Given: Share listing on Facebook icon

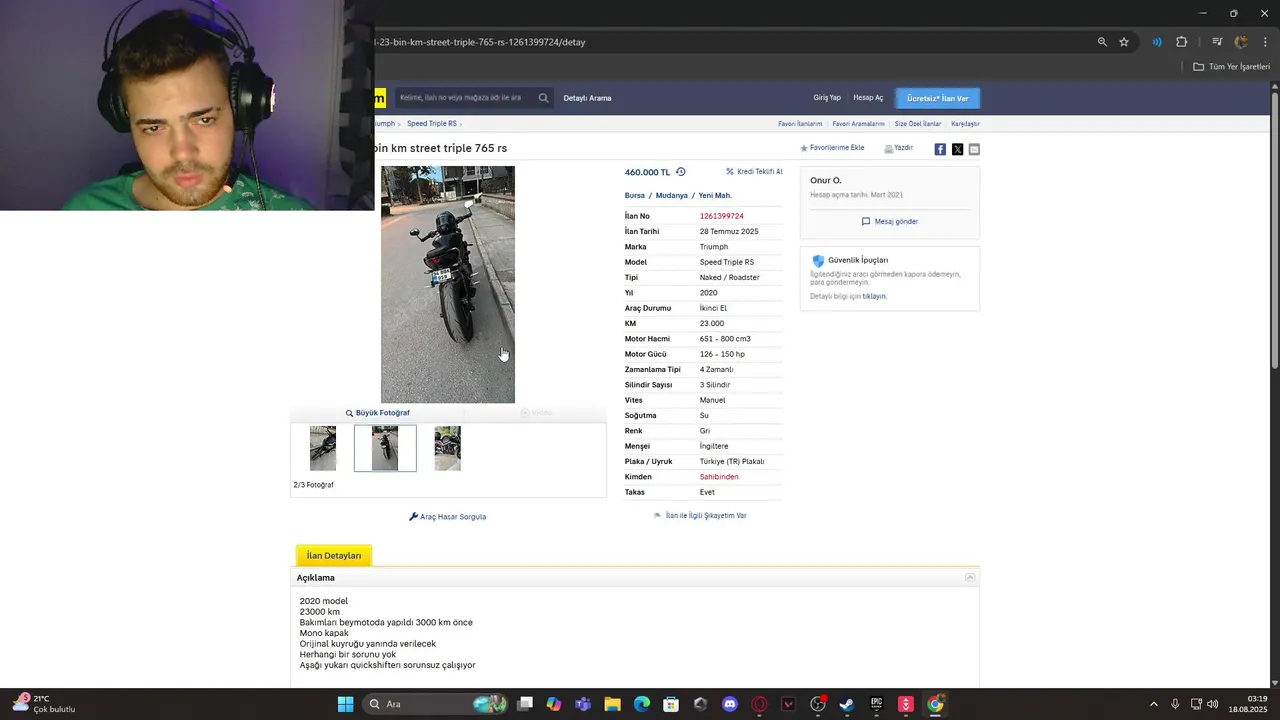Looking at the screenshot, I should pos(940,149).
